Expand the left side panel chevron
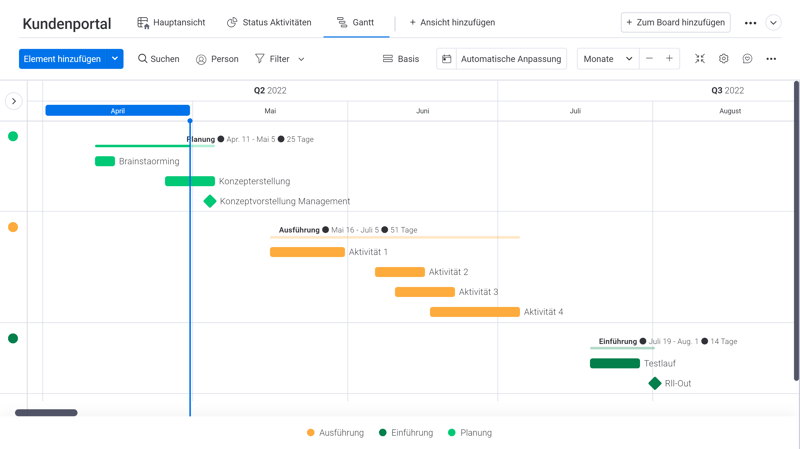Viewport: 800px width, 449px height. point(14,101)
